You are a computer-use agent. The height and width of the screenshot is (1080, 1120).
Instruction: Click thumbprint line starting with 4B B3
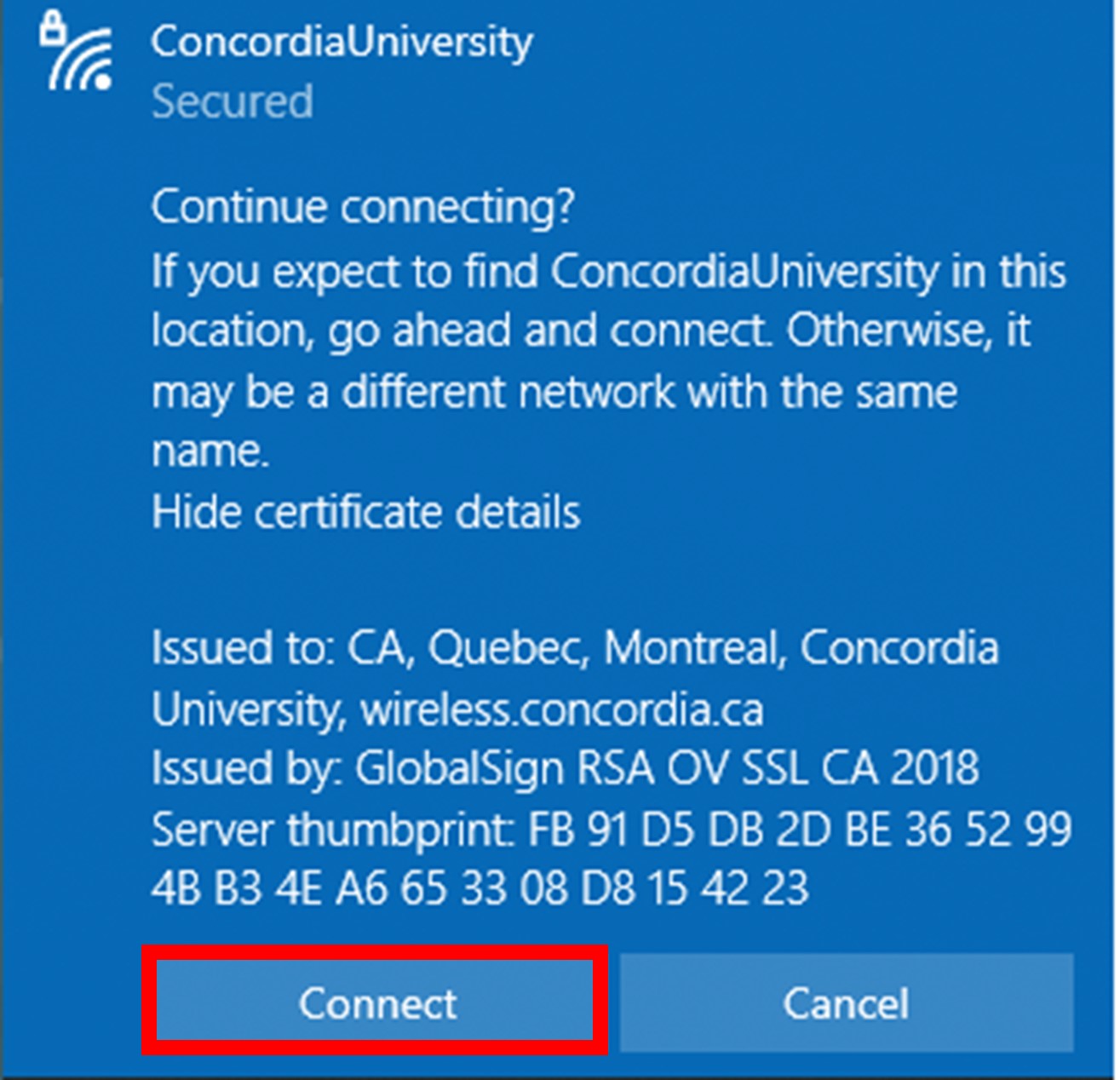point(480,888)
